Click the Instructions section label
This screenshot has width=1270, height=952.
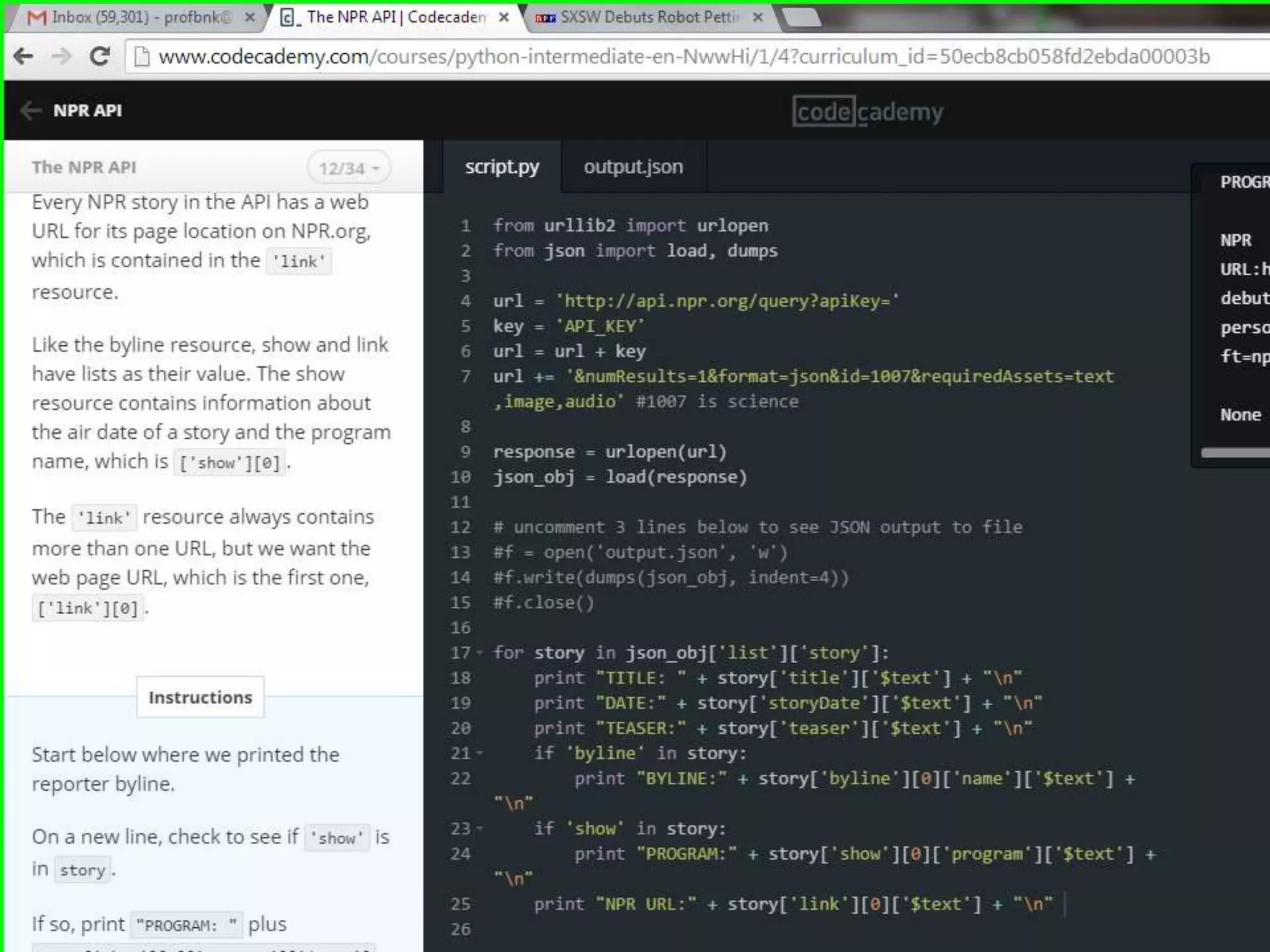[200, 697]
